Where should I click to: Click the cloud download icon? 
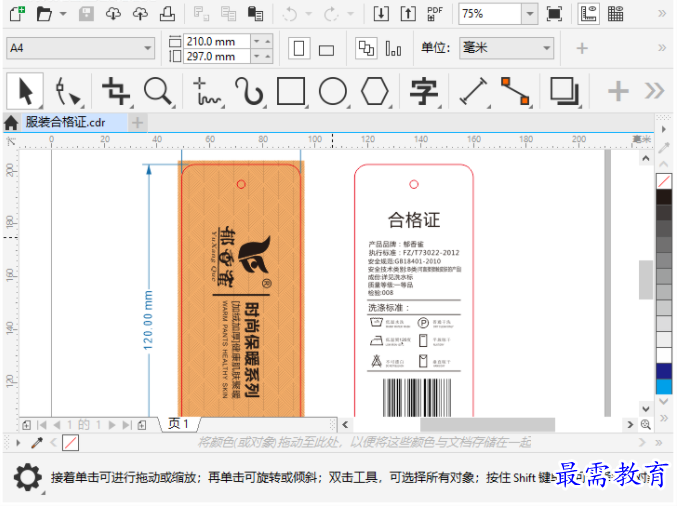coord(113,14)
